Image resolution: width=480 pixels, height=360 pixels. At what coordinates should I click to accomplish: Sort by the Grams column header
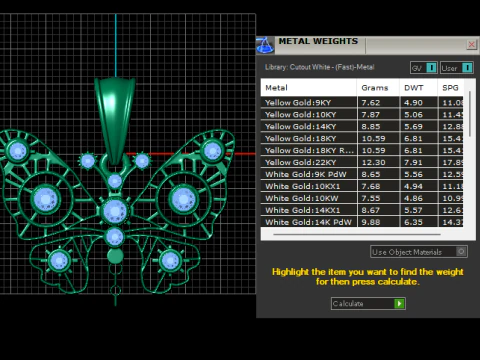point(378,88)
